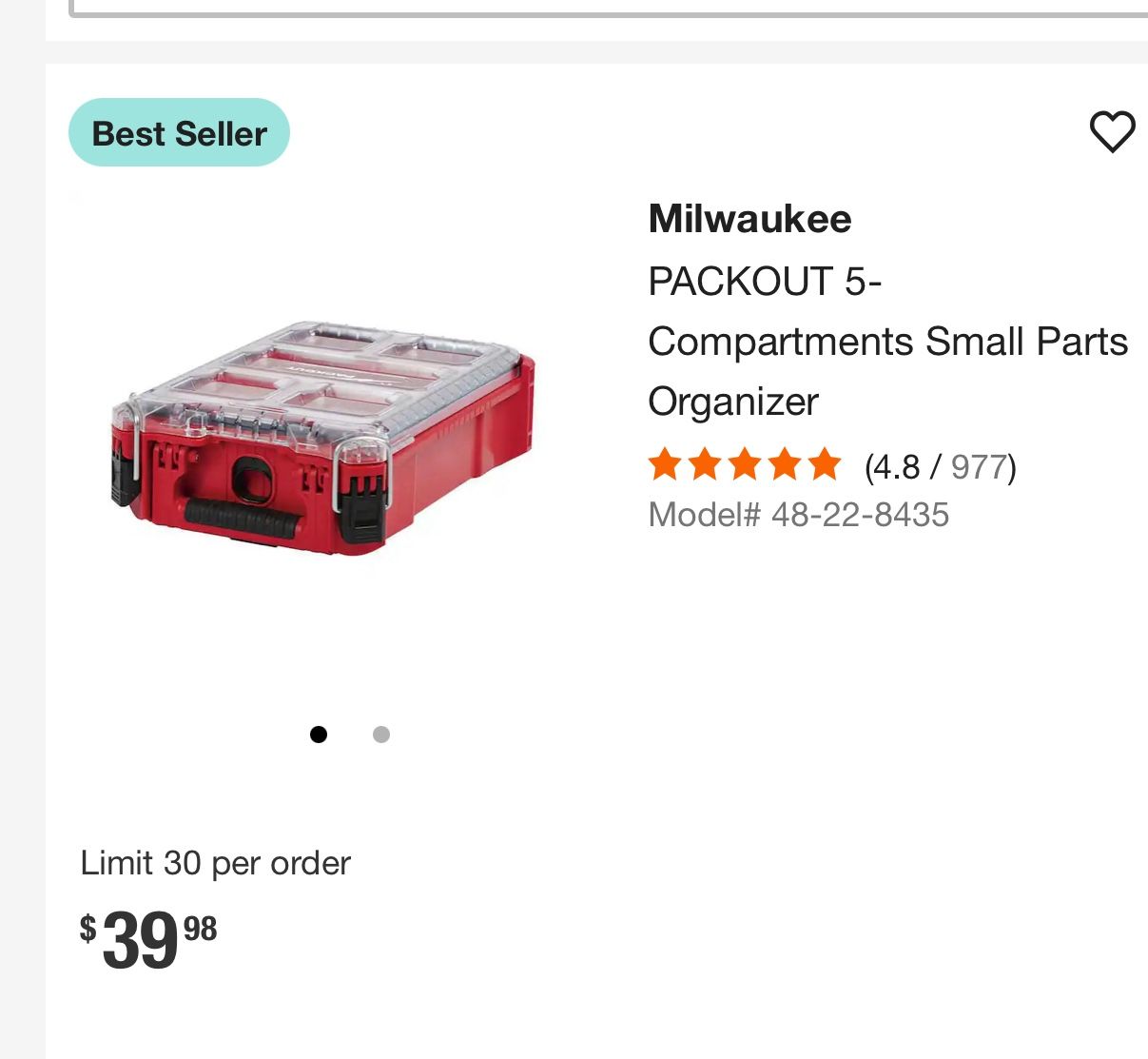Click the middle orange rating star
The height and width of the screenshot is (1059, 1148).
click(x=744, y=465)
